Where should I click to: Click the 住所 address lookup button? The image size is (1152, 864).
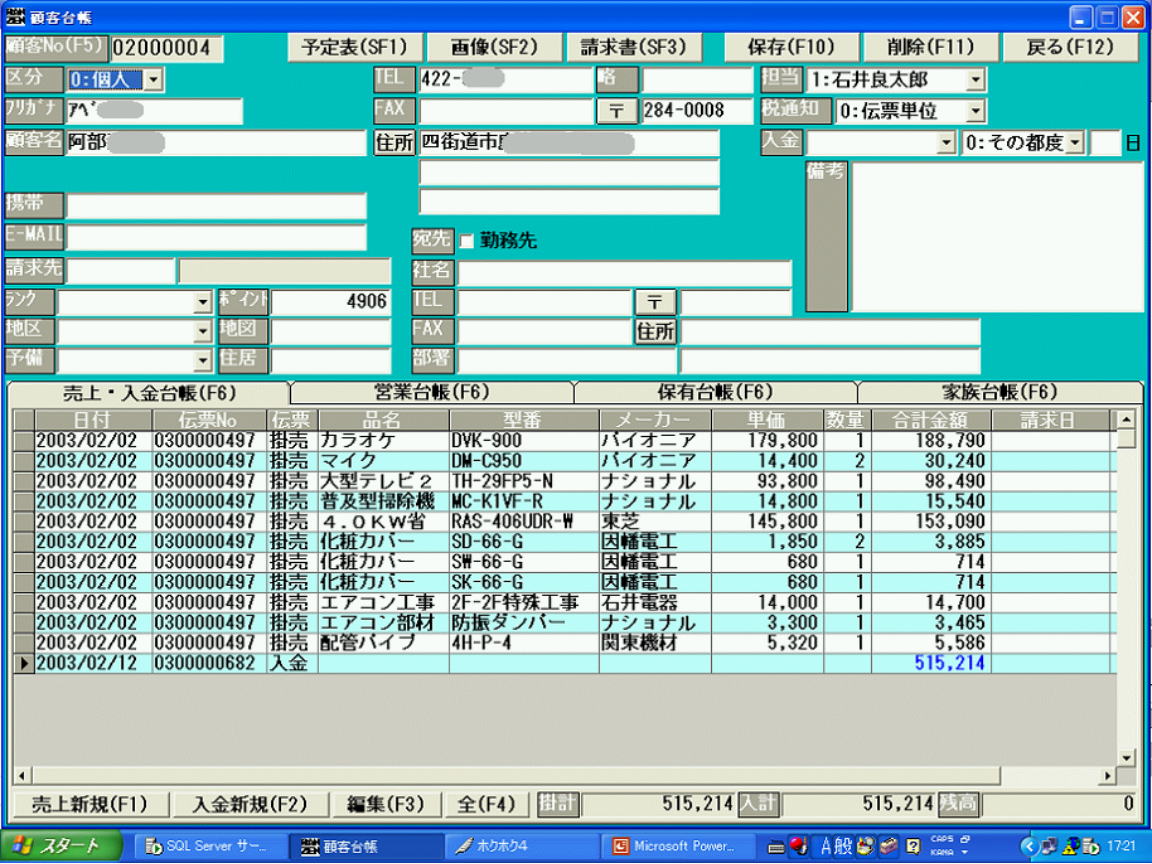pyautogui.click(x=394, y=143)
